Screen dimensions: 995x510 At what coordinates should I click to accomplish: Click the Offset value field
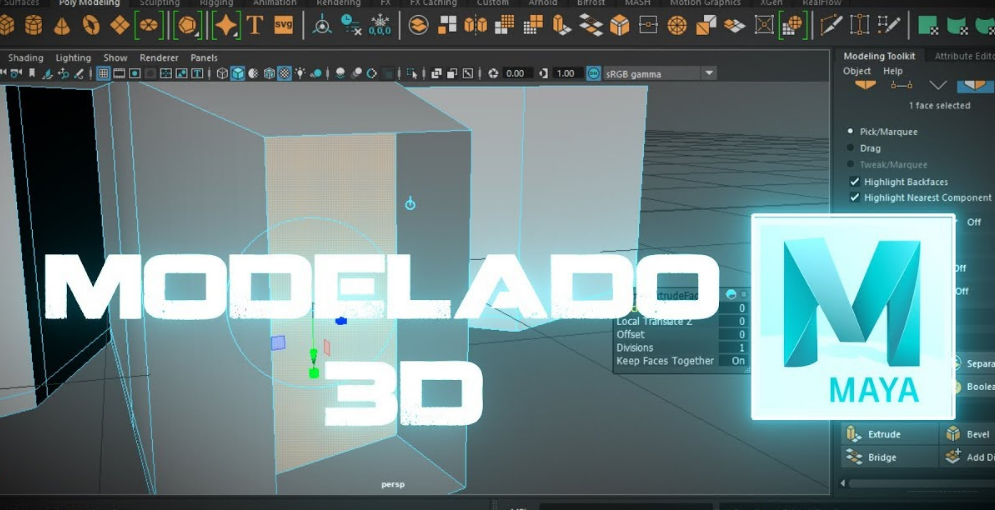[734, 334]
